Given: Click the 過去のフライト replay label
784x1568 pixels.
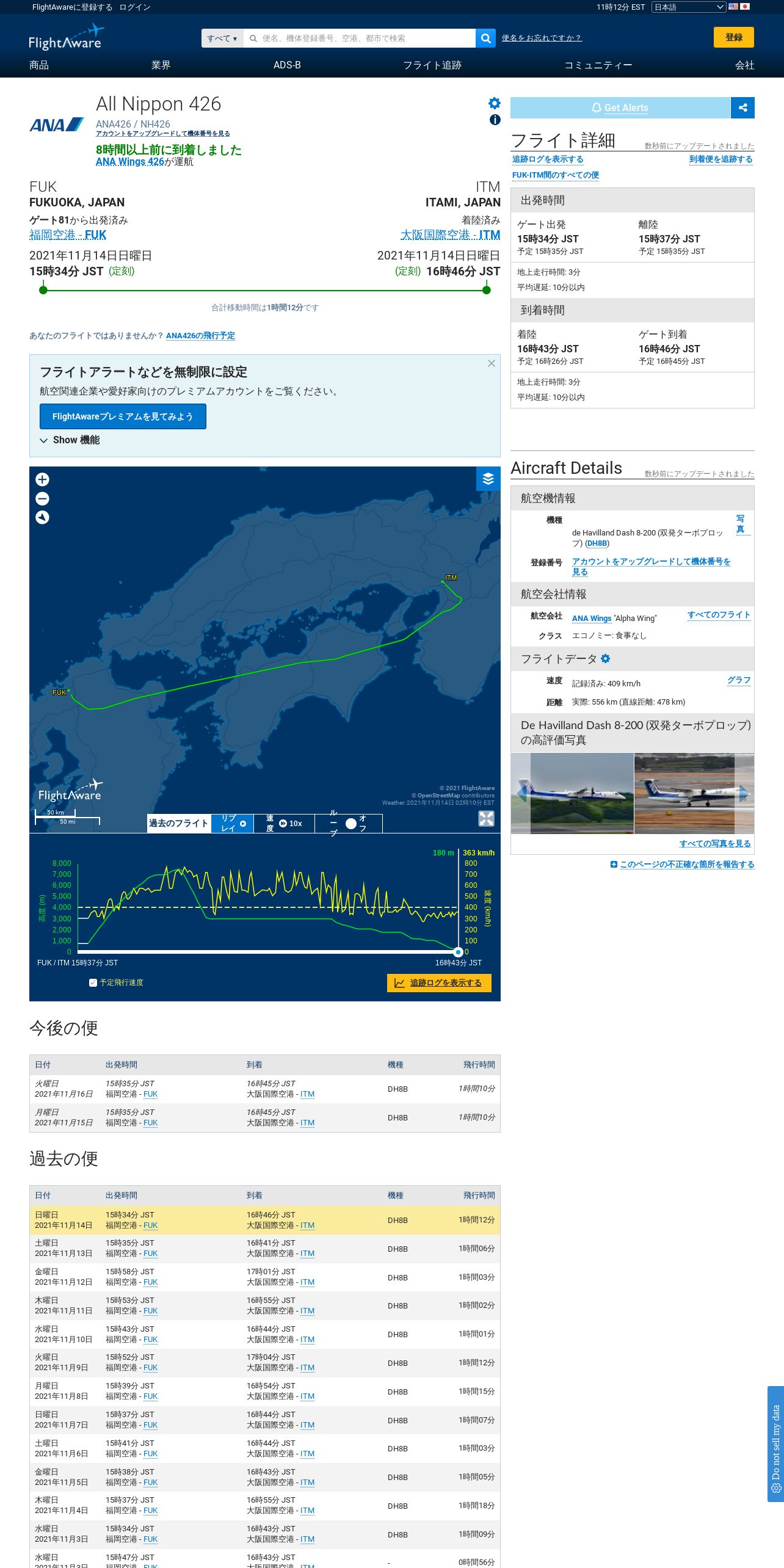Looking at the screenshot, I should (179, 823).
